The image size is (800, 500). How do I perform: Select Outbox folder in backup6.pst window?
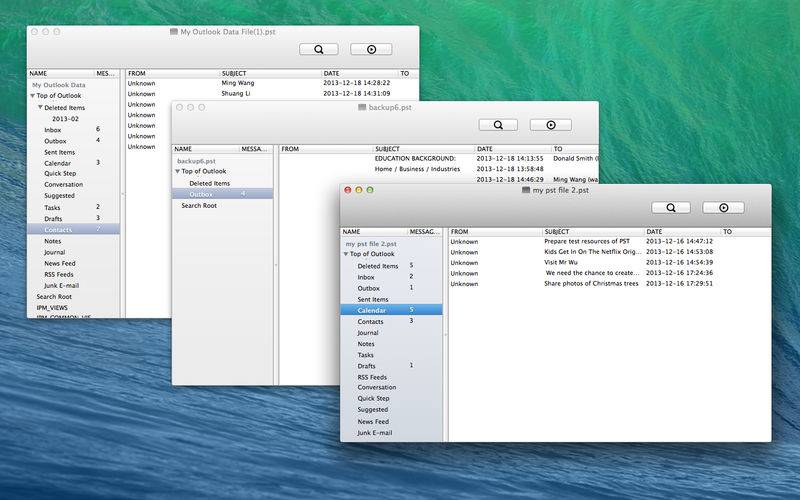222,194
